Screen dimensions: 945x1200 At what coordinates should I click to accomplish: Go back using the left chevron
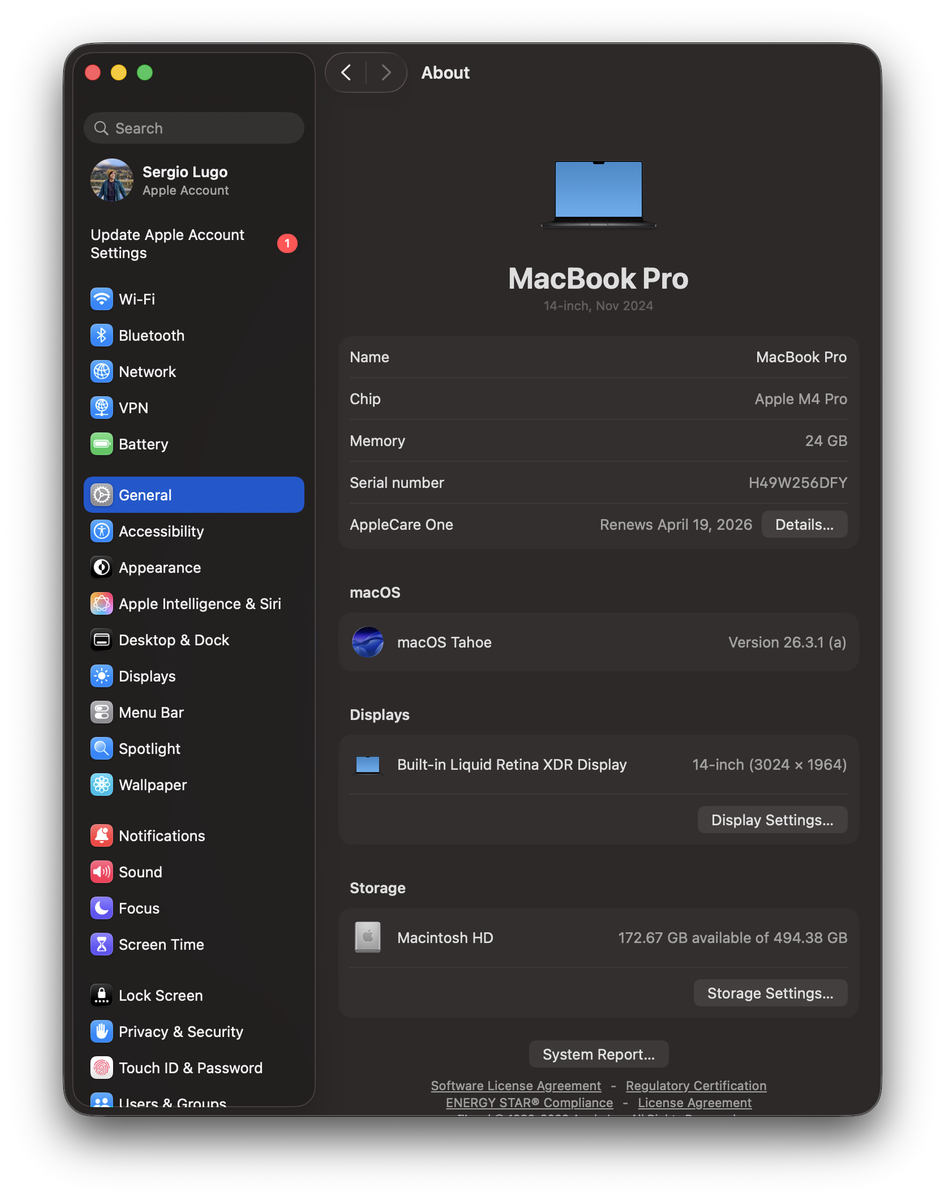346,73
